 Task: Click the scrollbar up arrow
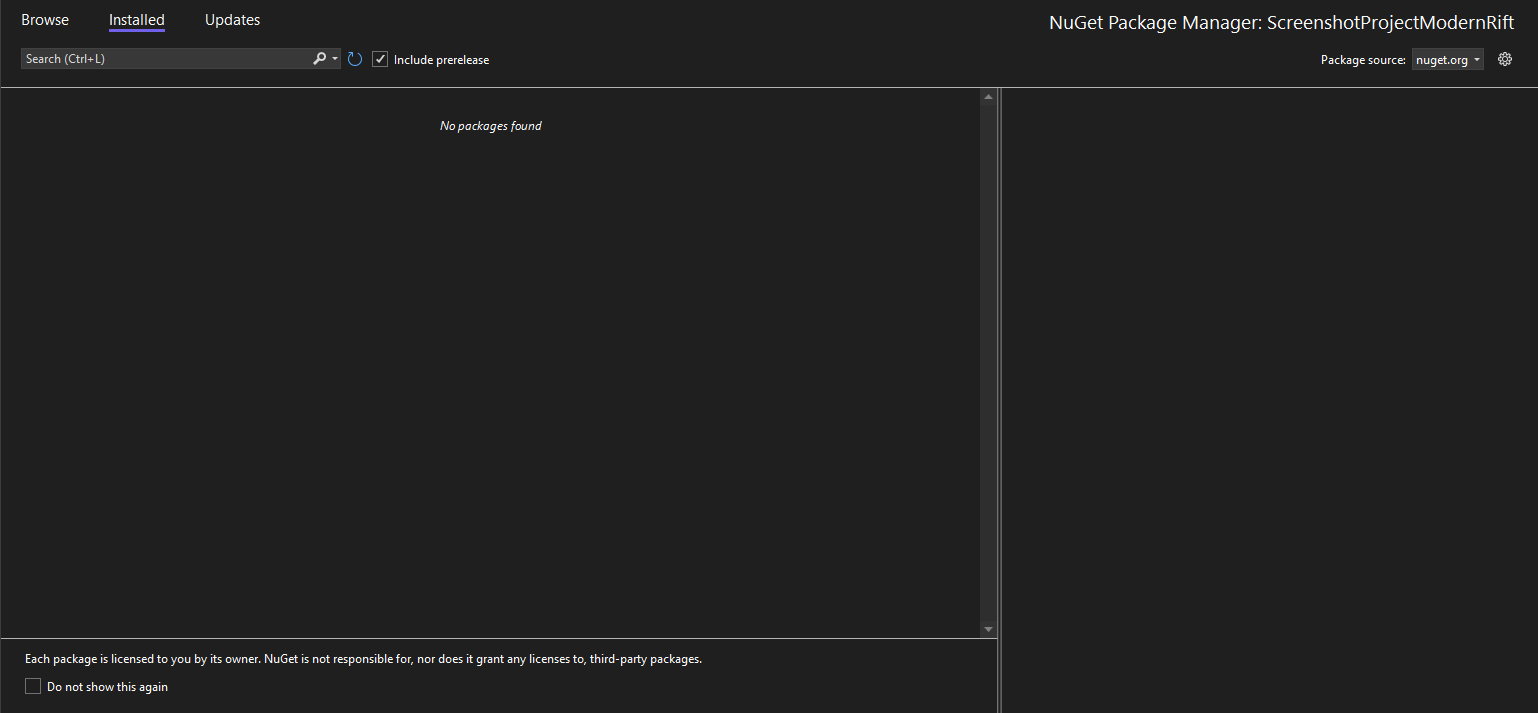pos(988,97)
